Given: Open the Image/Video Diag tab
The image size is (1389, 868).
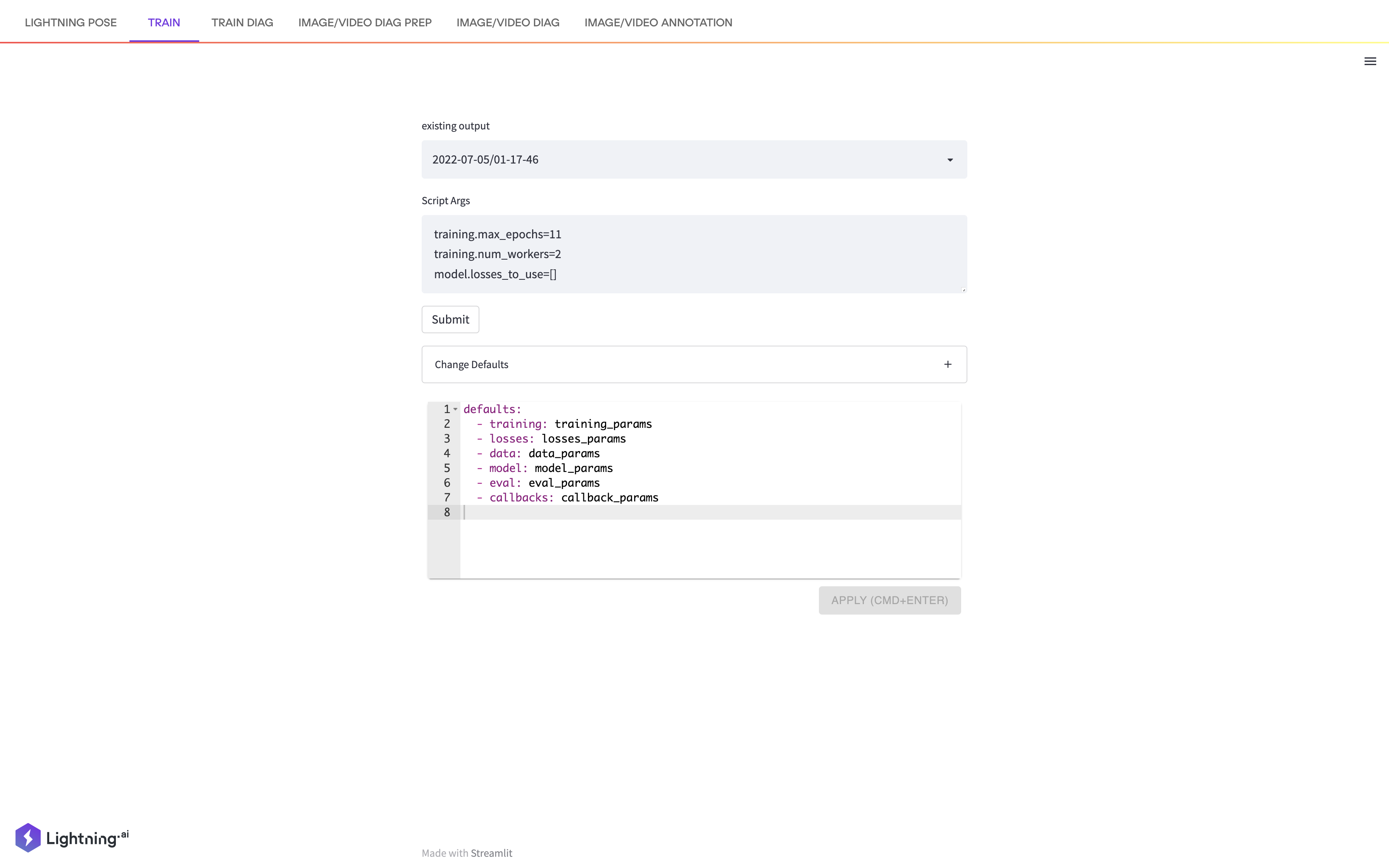Looking at the screenshot, I should click(x=507, y=22).
